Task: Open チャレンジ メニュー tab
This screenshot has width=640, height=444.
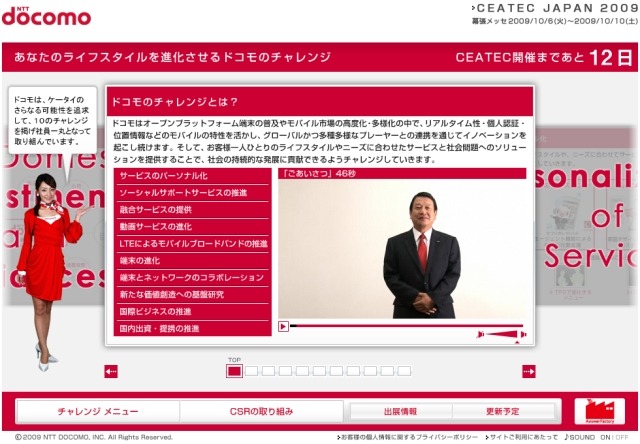Action: tap(98, 411)
